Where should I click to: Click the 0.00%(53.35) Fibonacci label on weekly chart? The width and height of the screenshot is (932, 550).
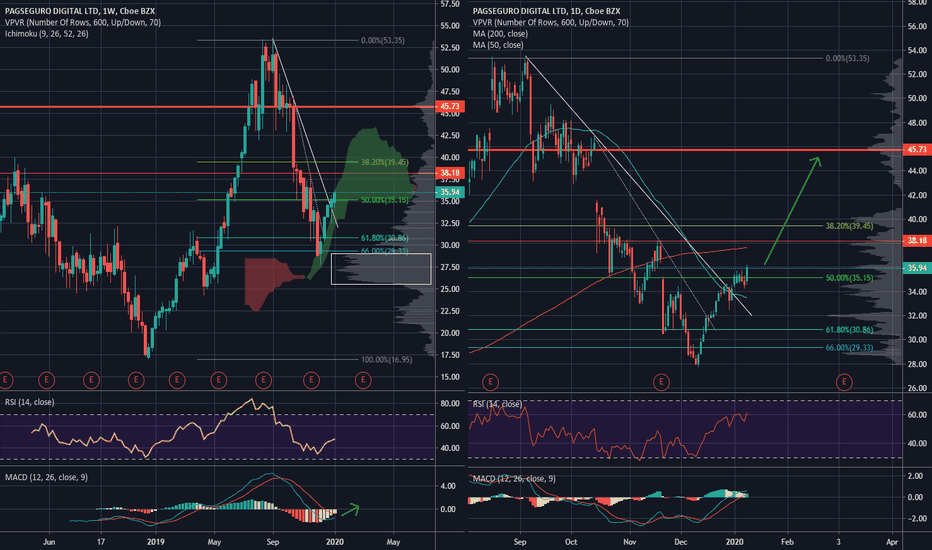point(383,40)
